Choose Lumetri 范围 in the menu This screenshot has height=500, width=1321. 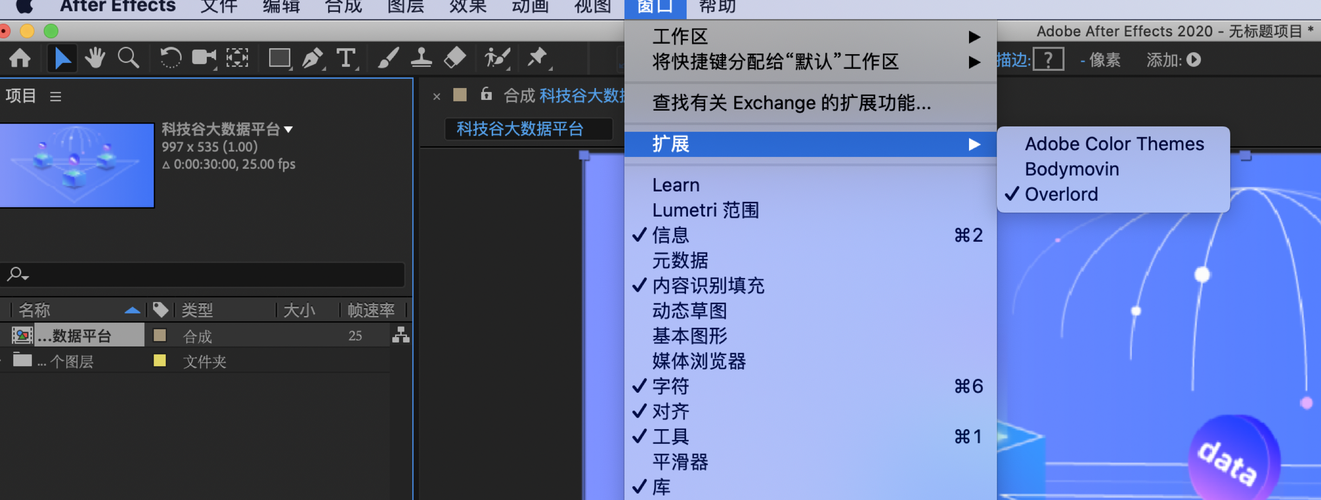coord(809,210)
